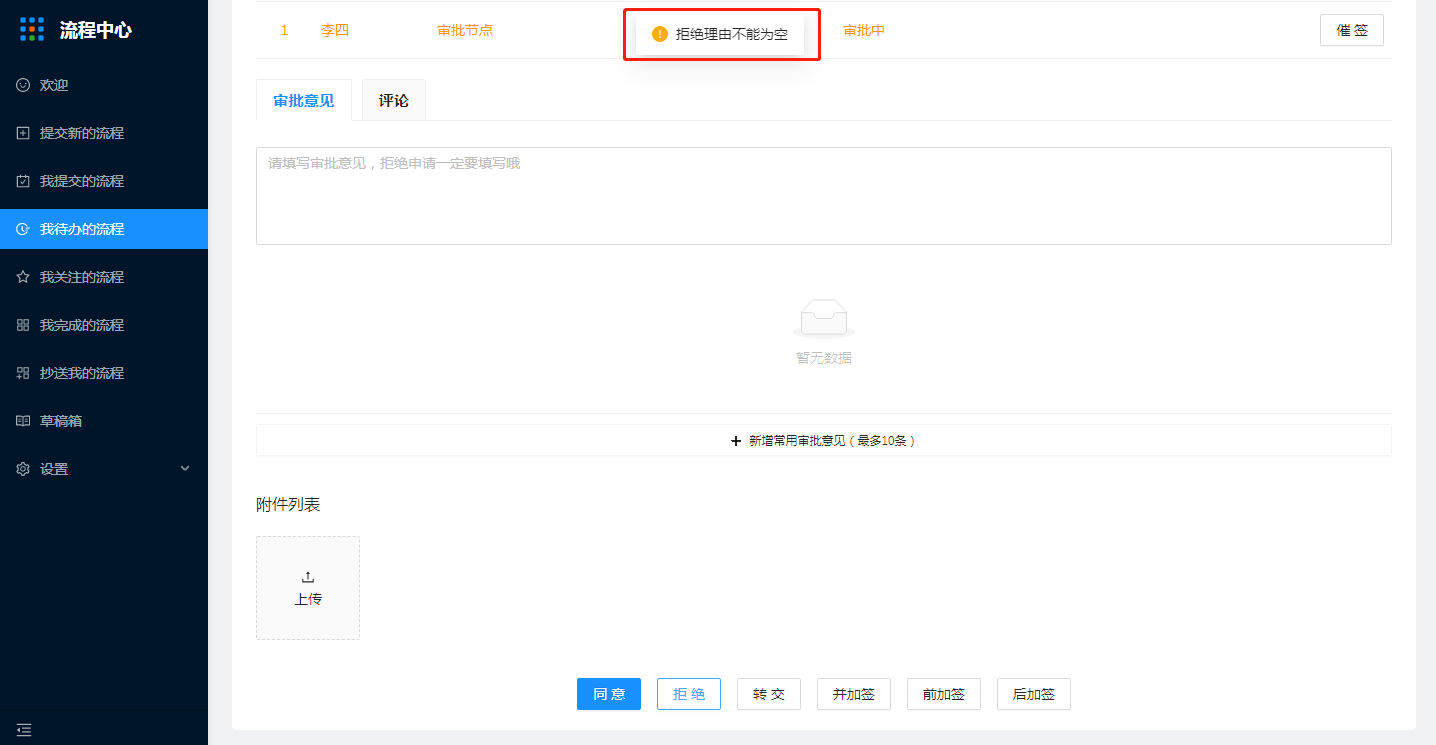1436x745 pixels.
Task: Click the 拒绝 button
Action: tap(689, 694)
